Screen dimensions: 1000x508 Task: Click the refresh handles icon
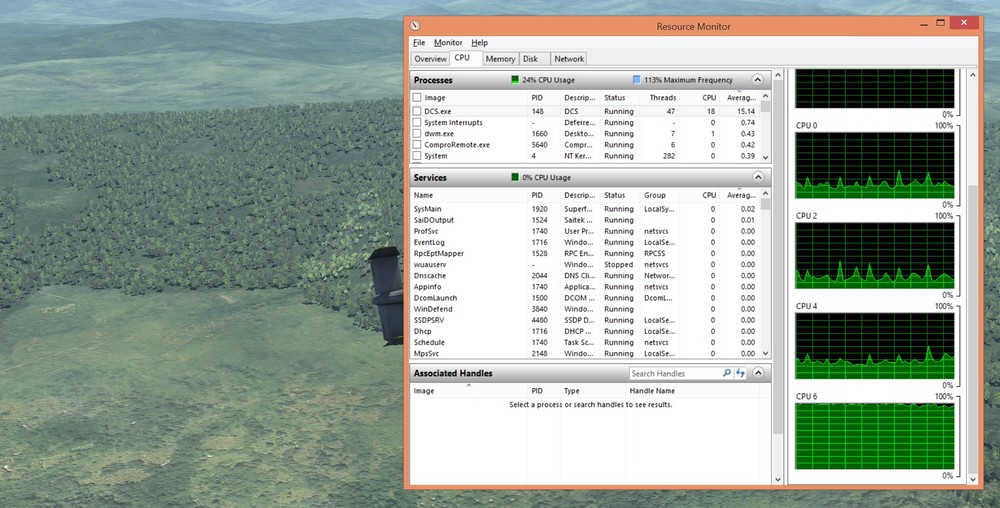click(741, 373)
